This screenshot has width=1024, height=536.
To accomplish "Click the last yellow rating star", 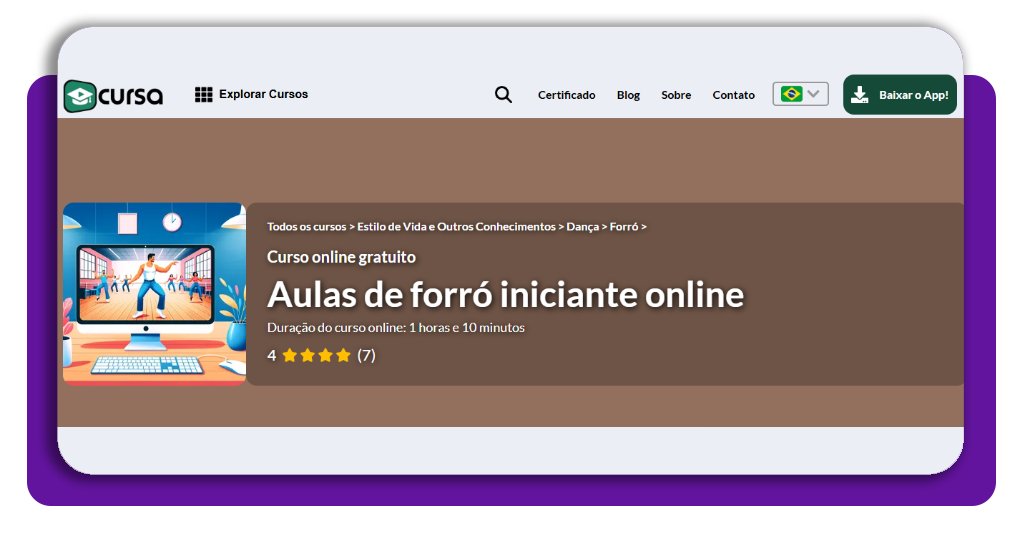I will (x=343, y=355).
